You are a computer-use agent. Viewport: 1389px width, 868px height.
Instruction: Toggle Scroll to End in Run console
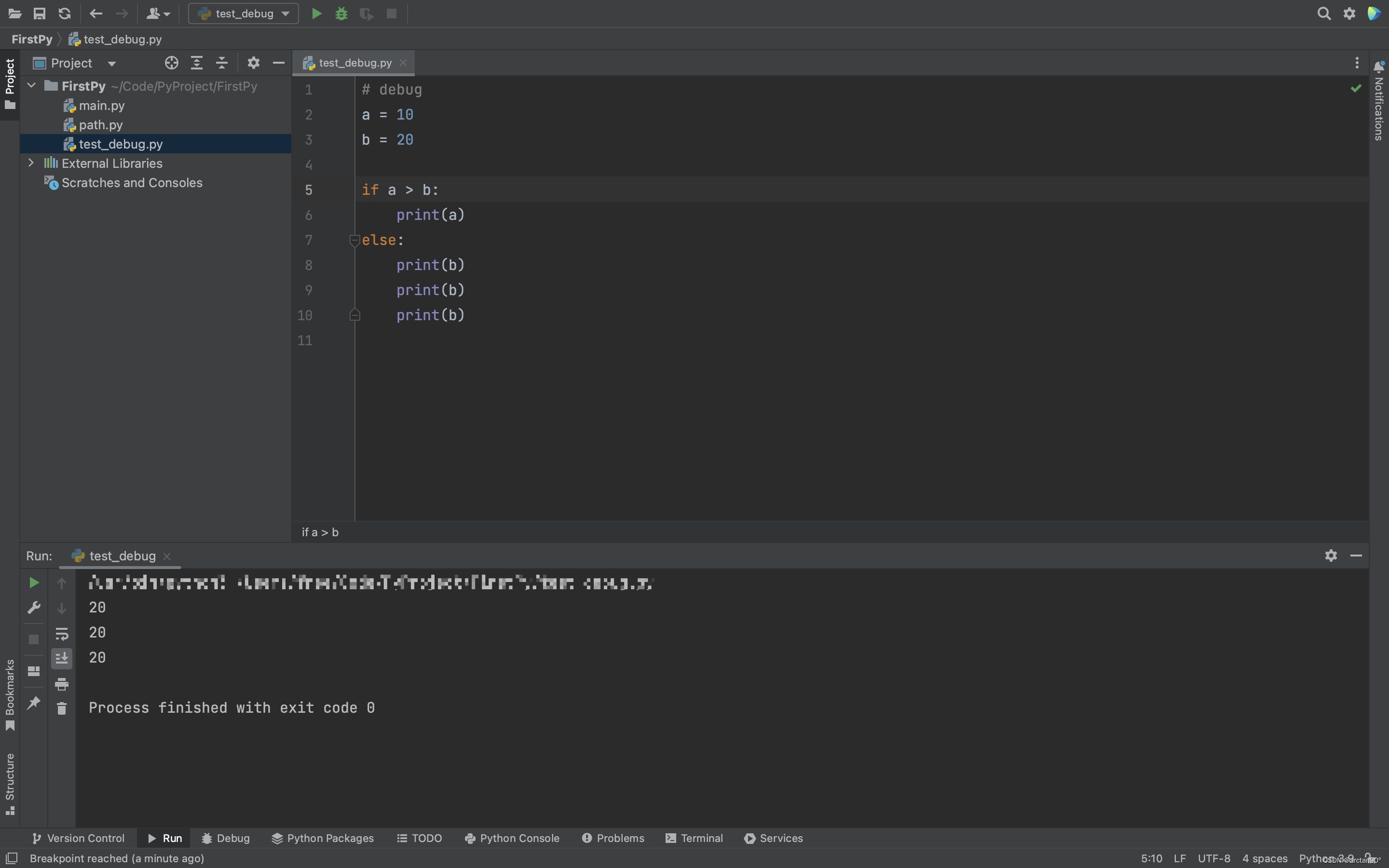(61, 658)
